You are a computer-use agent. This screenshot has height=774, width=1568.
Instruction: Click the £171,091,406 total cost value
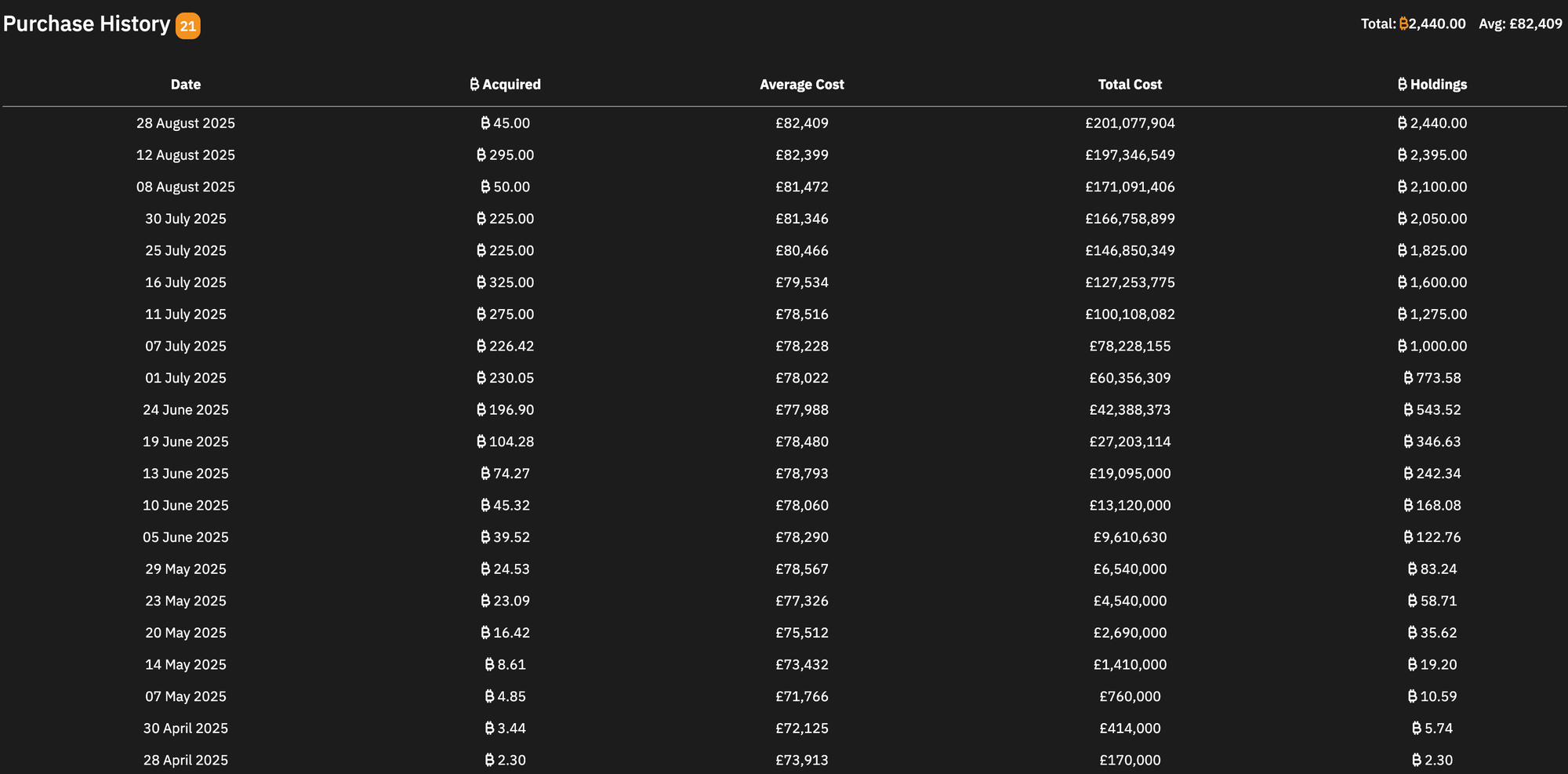1130,187
